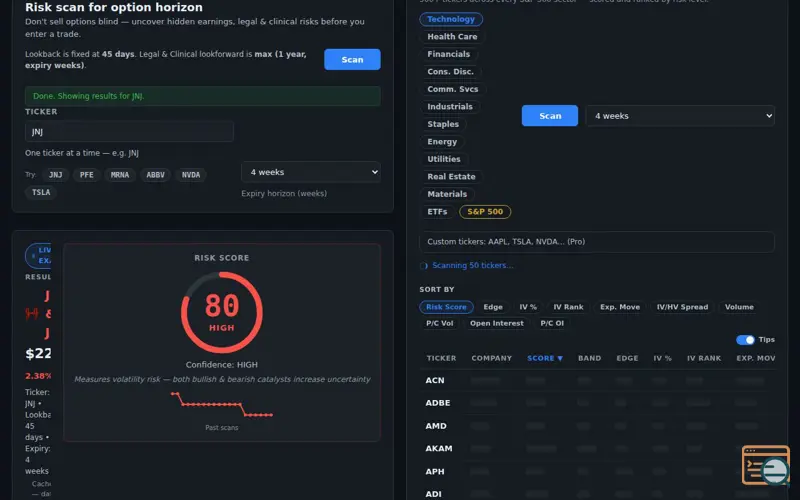Image resolution: width=800 pixels, height=500 pixels.
Task: Click the COMPANY column header
Action: [491, 358]
